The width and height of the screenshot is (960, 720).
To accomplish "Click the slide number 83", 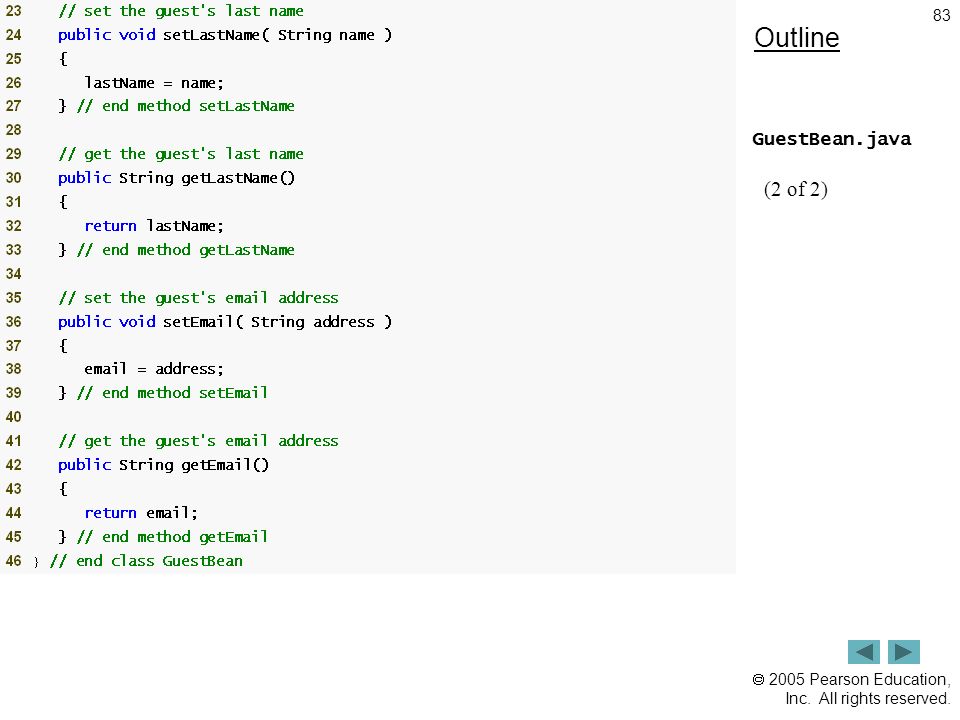I will 941,15.
